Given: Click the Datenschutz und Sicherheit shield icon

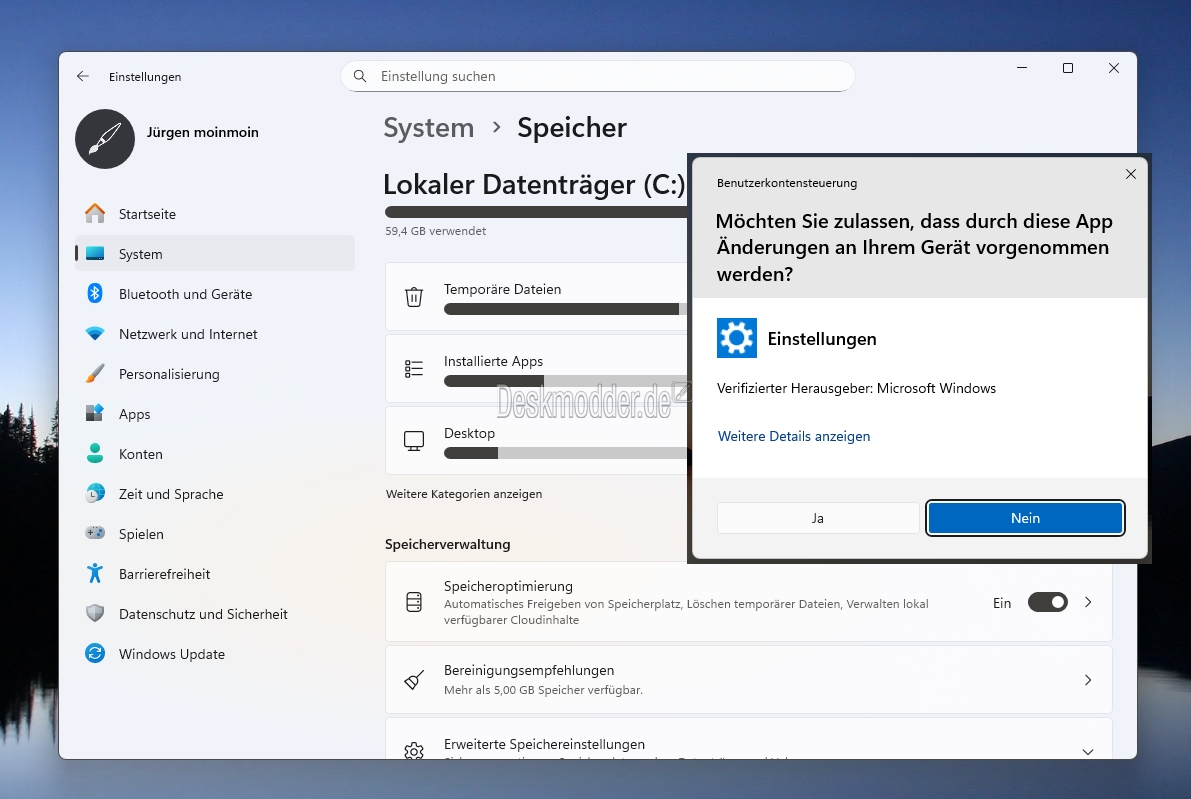Looking at the screenshot, I should coord(95,614).
